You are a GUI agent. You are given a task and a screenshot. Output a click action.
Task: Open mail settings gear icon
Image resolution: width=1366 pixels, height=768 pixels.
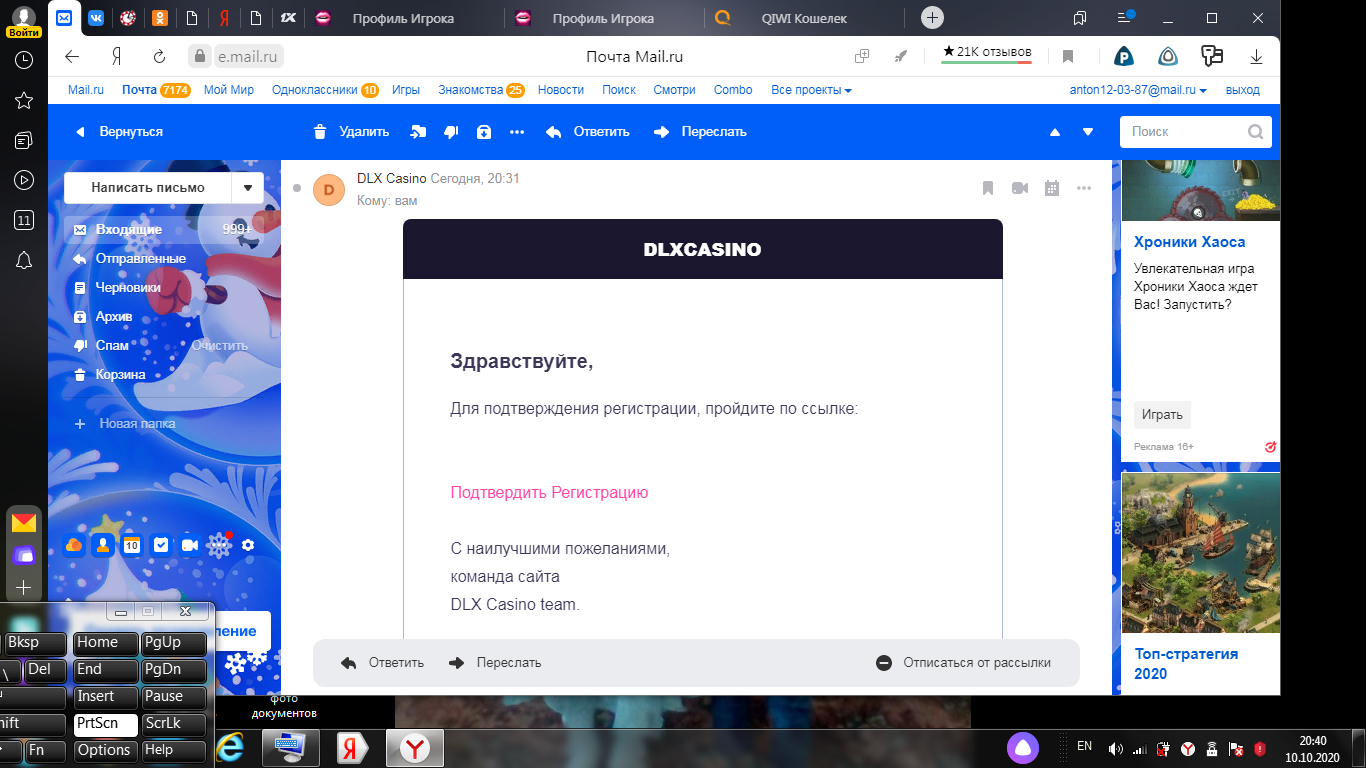click(248, 545)
